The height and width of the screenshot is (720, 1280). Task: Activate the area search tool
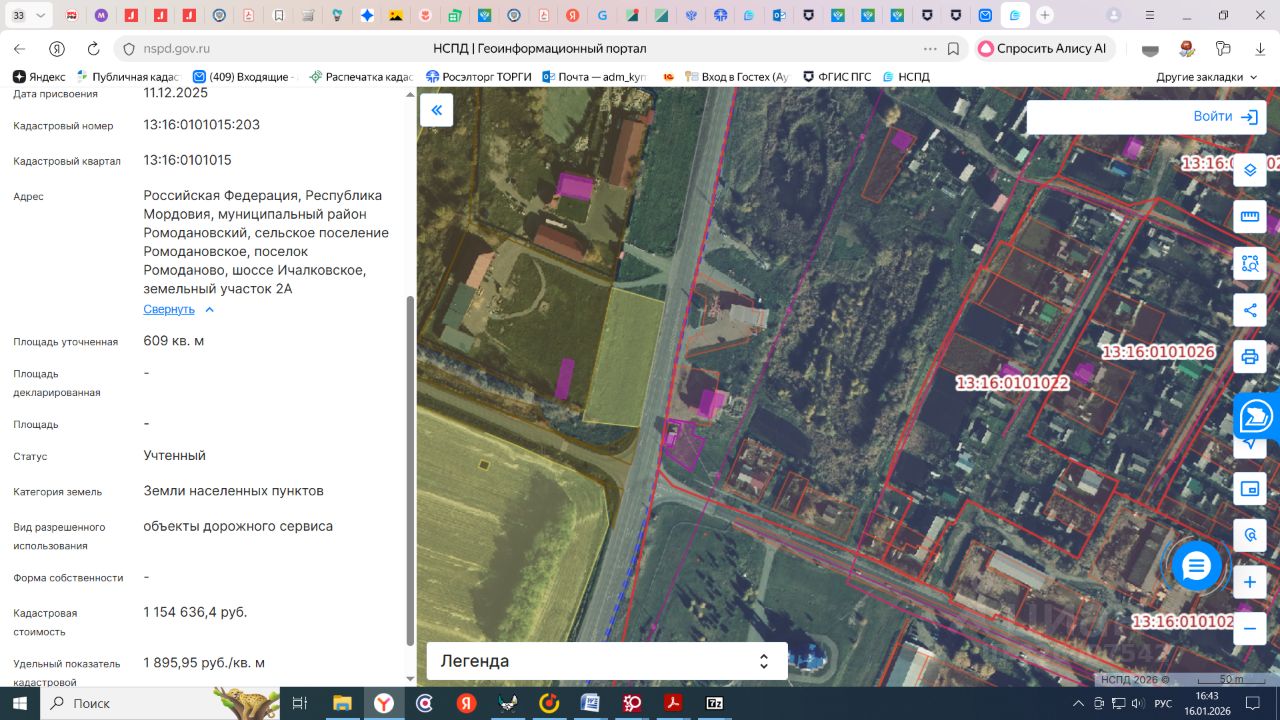[x=1249, y=264]
